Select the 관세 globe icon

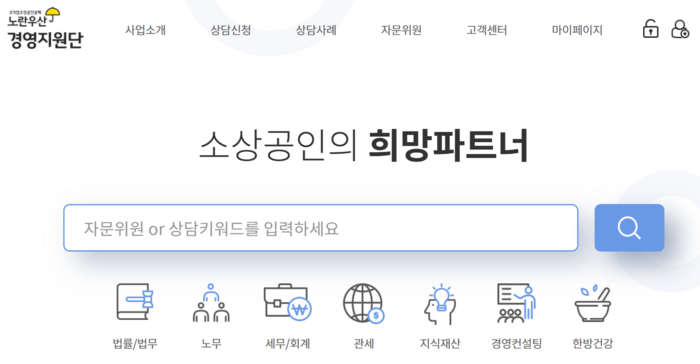tap(364, 303)
